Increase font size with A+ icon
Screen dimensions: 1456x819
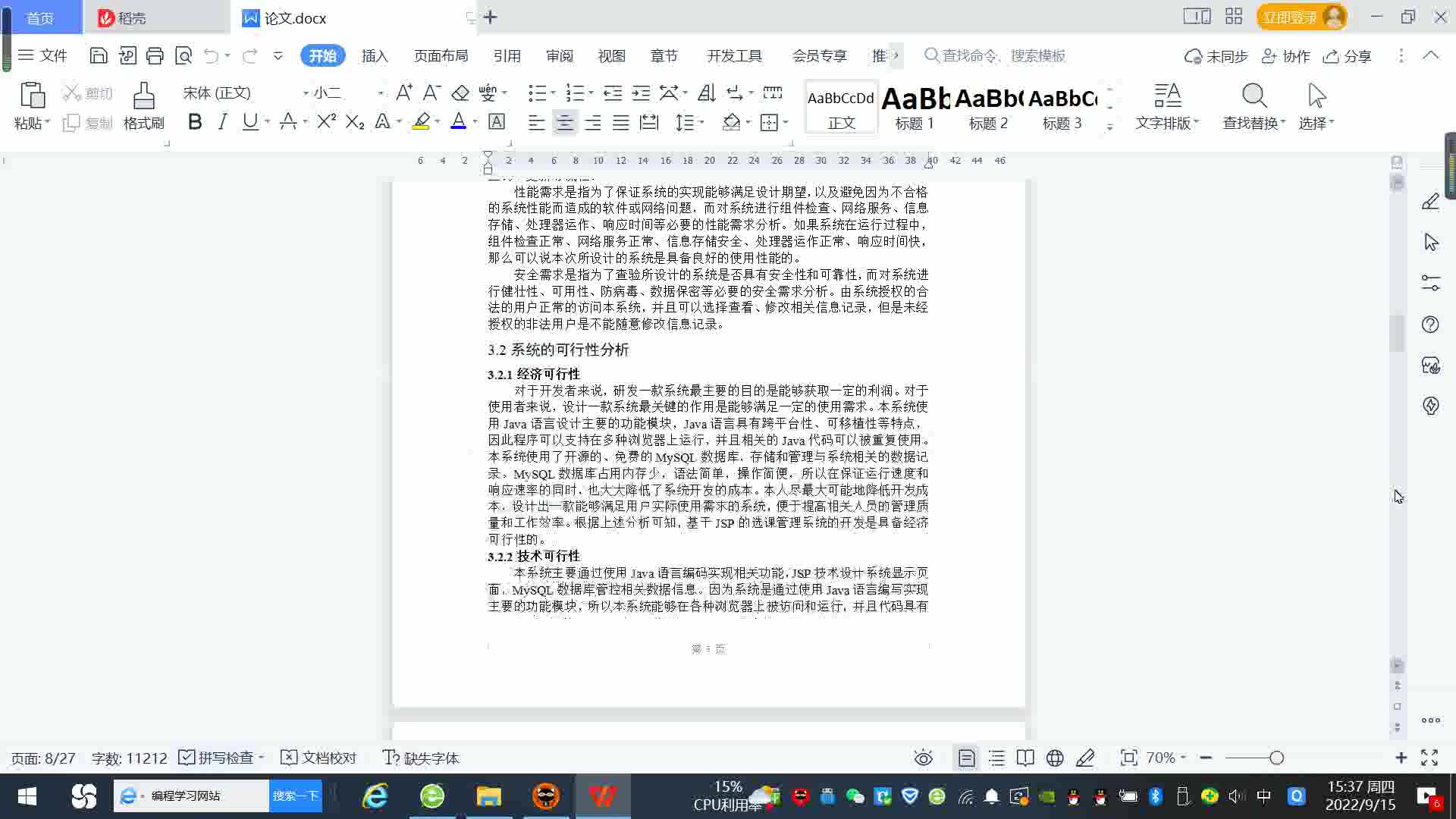tap(404, 93)
